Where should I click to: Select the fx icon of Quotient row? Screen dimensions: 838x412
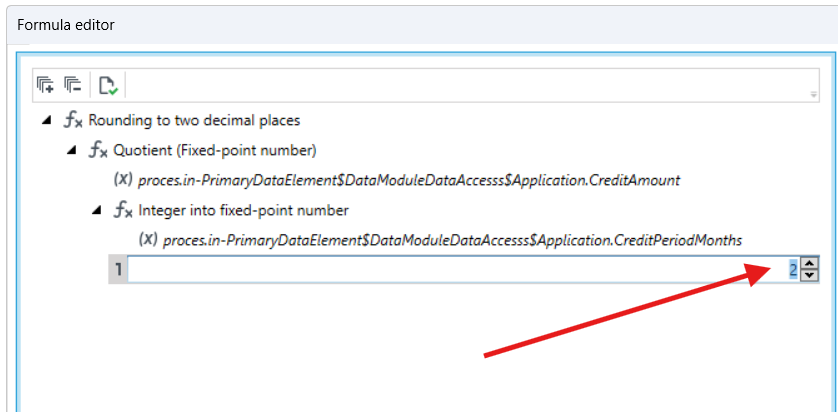coord(98,151)
